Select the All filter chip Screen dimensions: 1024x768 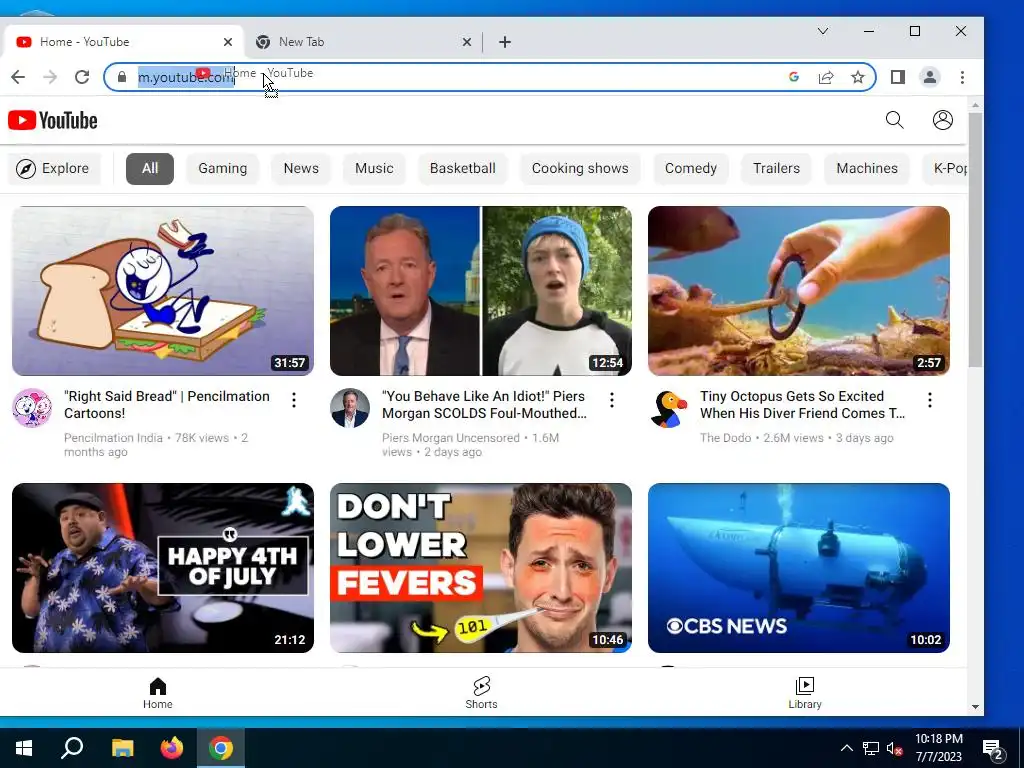[x=150, y=168]
